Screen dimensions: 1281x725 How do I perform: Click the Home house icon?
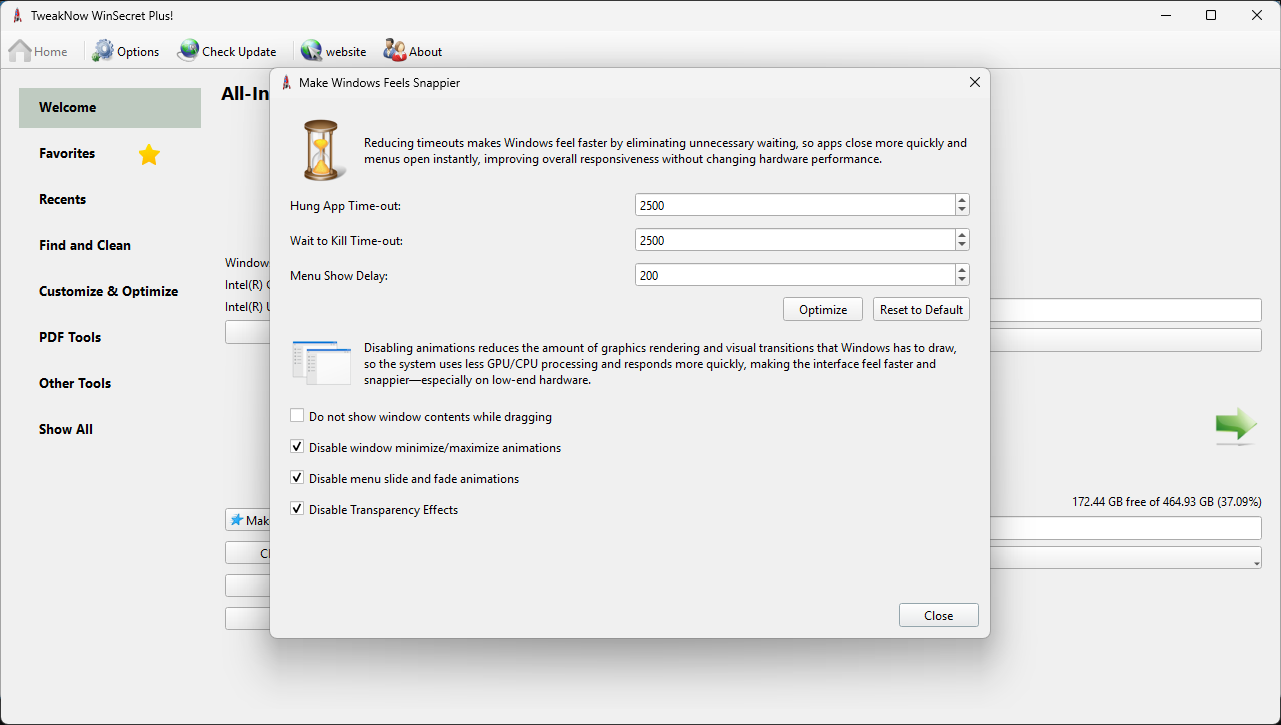pos(20,51)
